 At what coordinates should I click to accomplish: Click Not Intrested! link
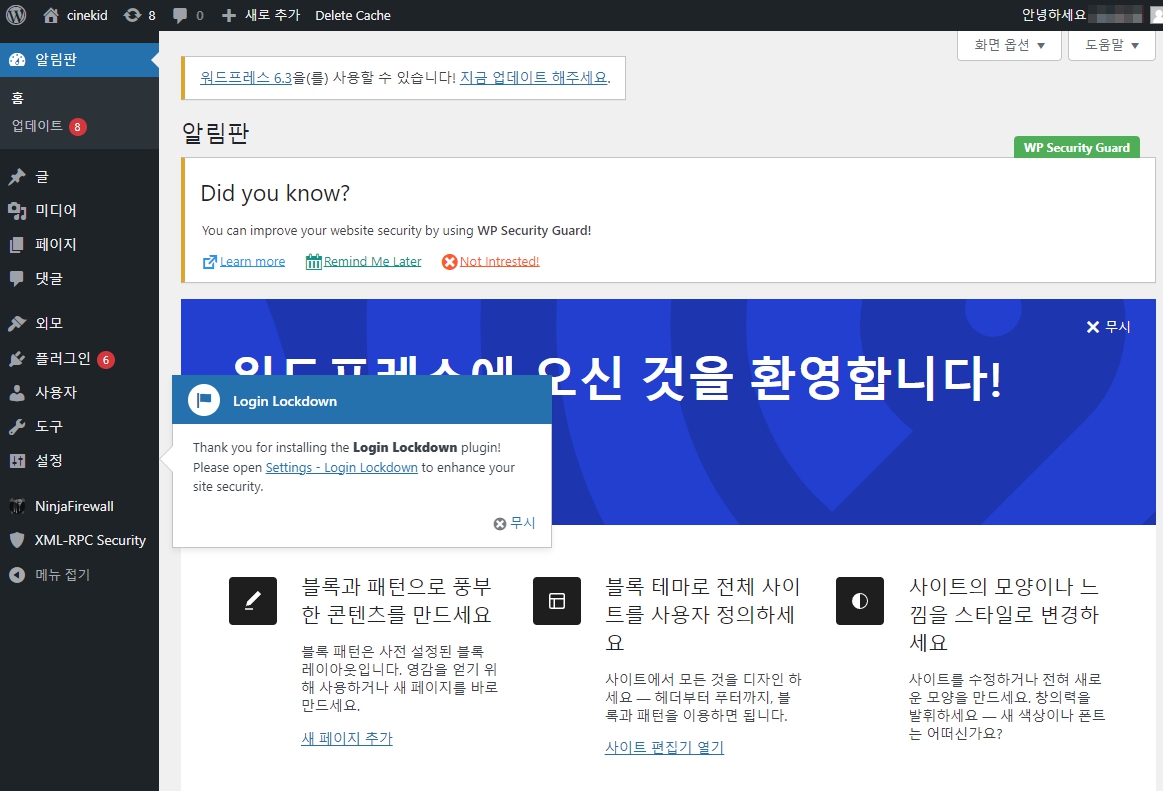(x=499, y=261)
